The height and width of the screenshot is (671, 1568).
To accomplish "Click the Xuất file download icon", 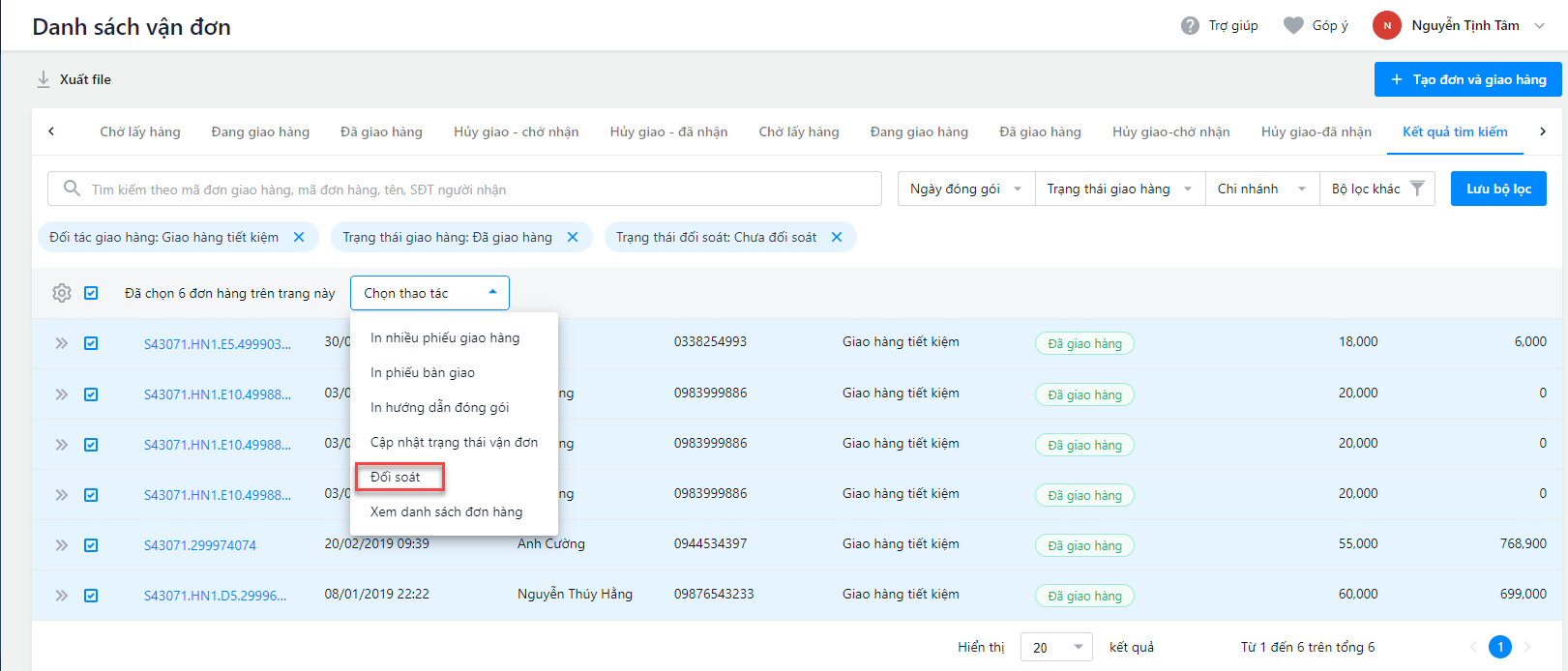I will pyautogui.click(x=44, y=79).
